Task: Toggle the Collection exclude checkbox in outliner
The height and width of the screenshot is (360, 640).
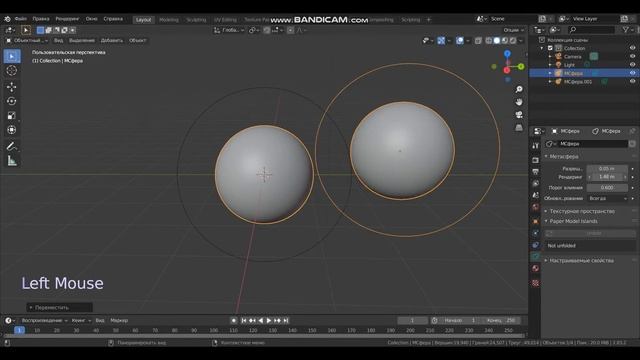Action: click(550, 48)
